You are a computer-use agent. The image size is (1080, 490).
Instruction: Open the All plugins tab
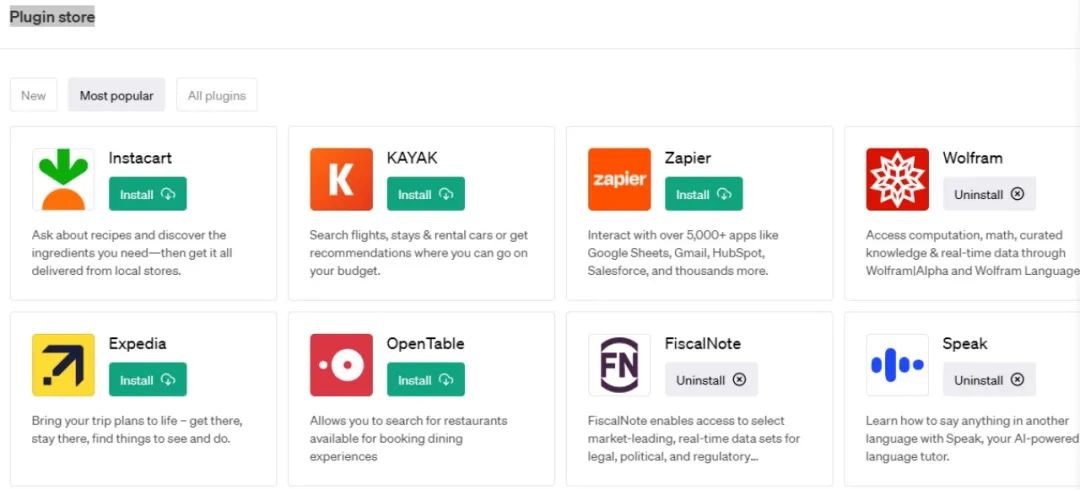tap(217, 96)
